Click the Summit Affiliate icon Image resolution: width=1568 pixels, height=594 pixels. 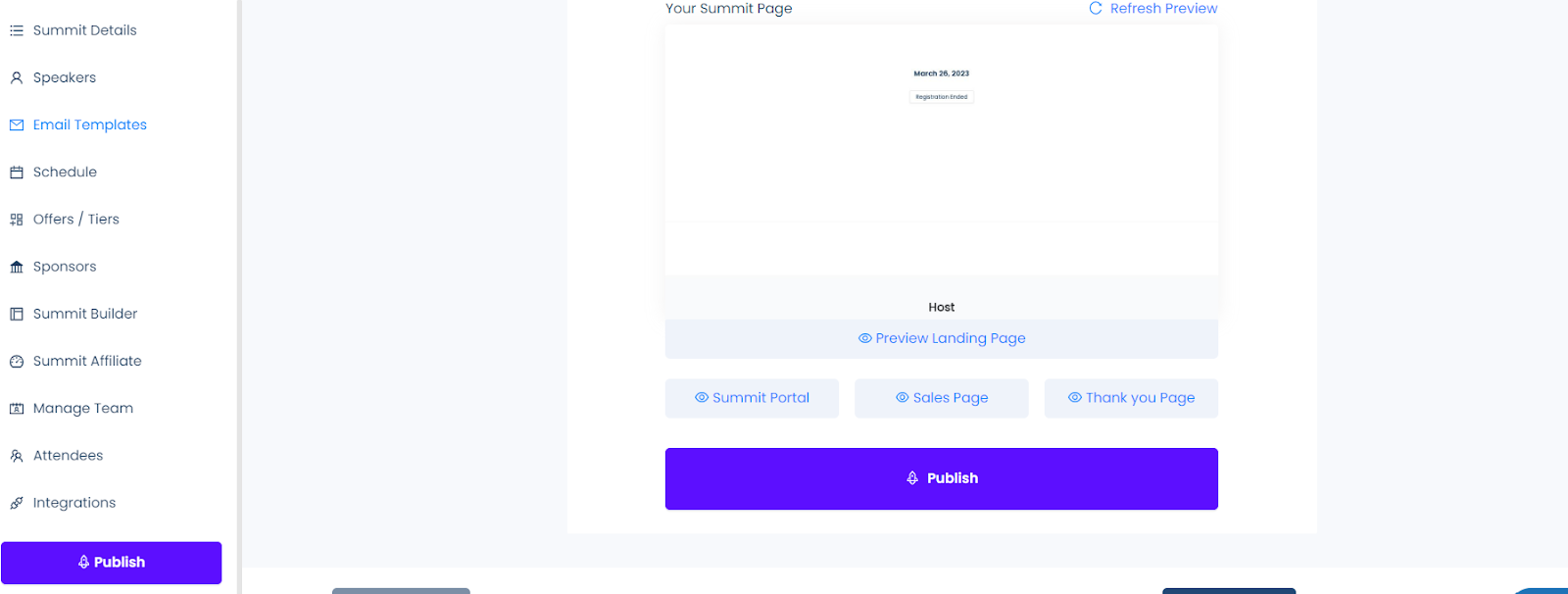point(17,362)
